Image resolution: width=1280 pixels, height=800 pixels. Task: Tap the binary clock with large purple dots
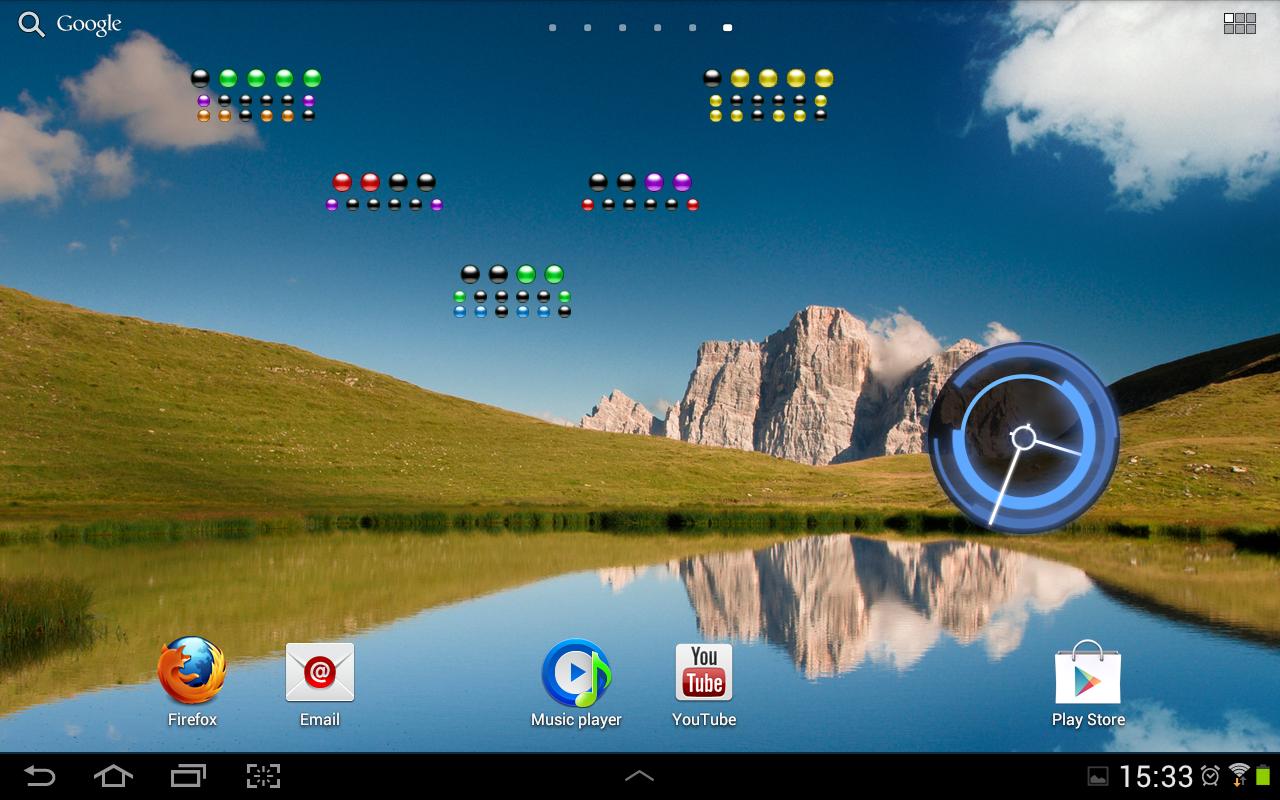640,191
